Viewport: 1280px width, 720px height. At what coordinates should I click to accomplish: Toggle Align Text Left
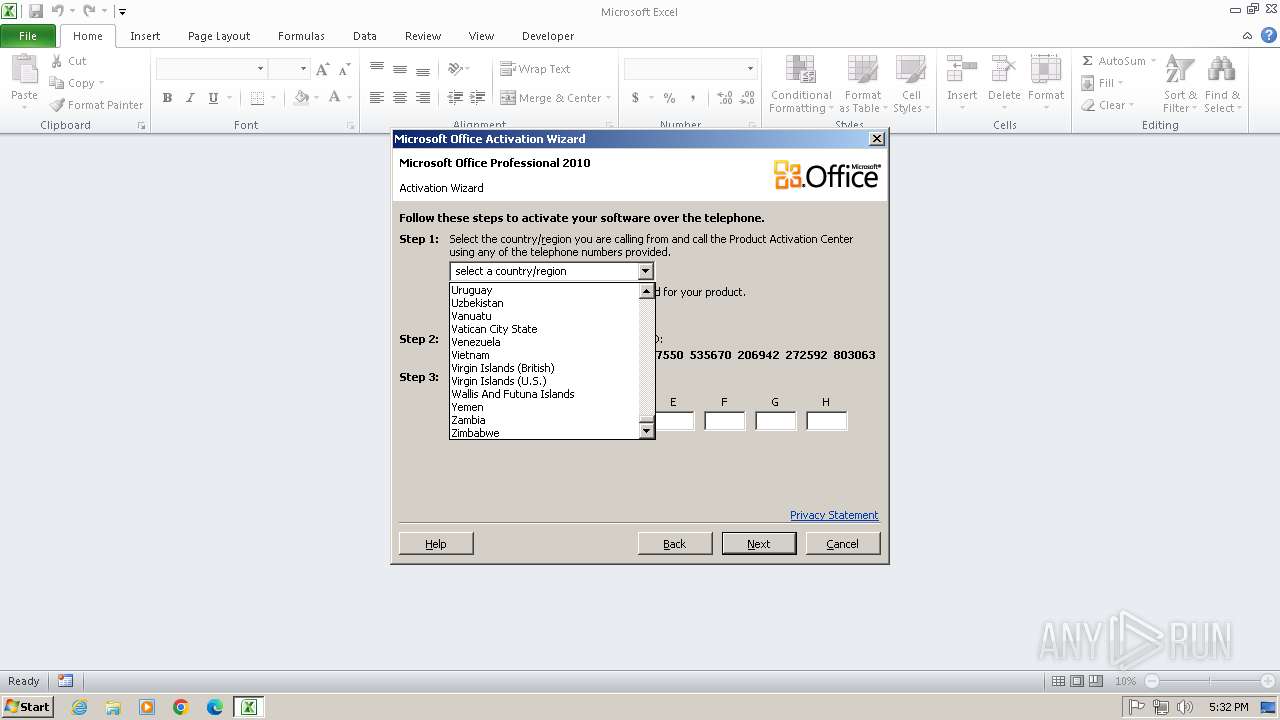(x=377, y=98)
